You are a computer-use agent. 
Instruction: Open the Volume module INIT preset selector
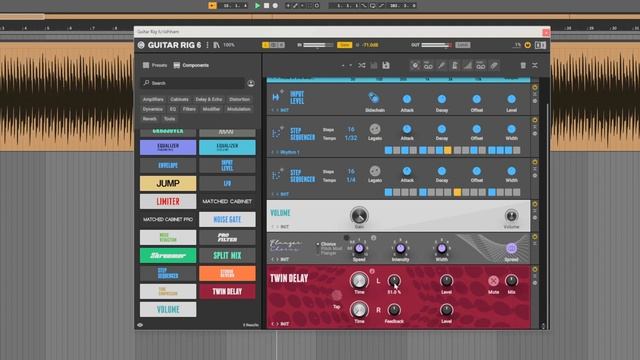coord(284,227)
